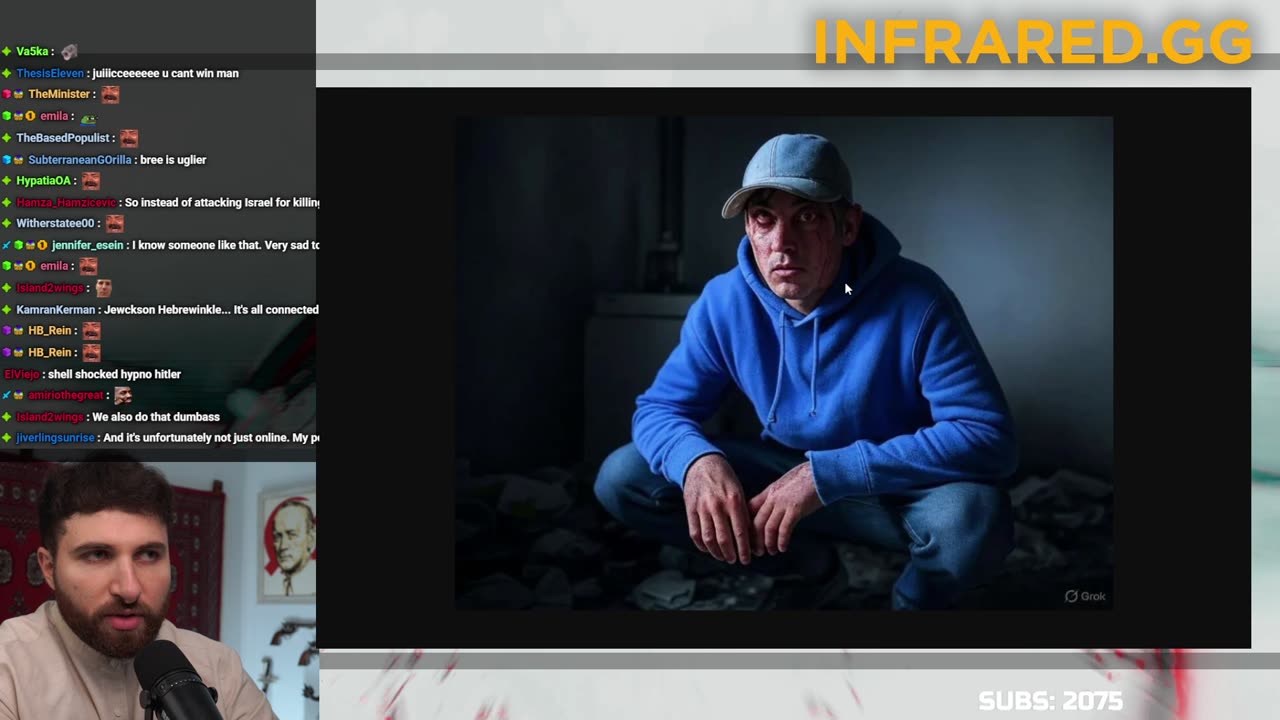Click message 'So instead of attacking Israel'
This screenshot has width=1280, height=720.
click(222, 203)
